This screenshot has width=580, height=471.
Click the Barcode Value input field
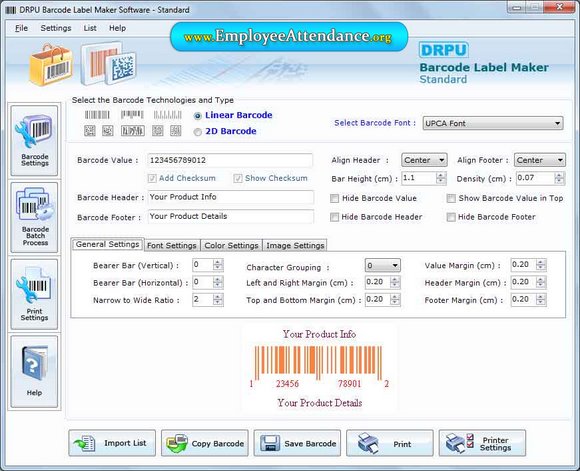[230, 160]
